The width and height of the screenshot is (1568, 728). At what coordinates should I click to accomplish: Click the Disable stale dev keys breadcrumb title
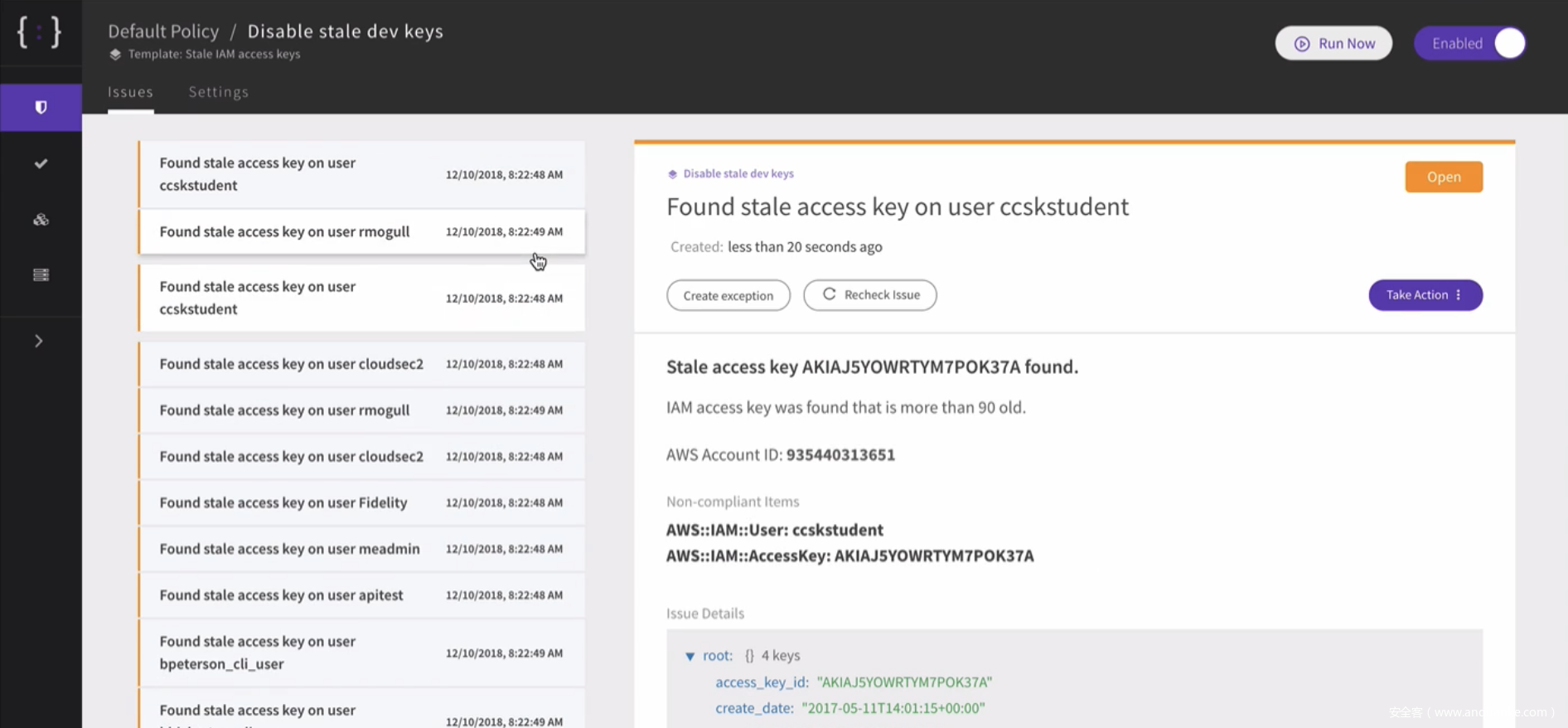click(346, 32)
